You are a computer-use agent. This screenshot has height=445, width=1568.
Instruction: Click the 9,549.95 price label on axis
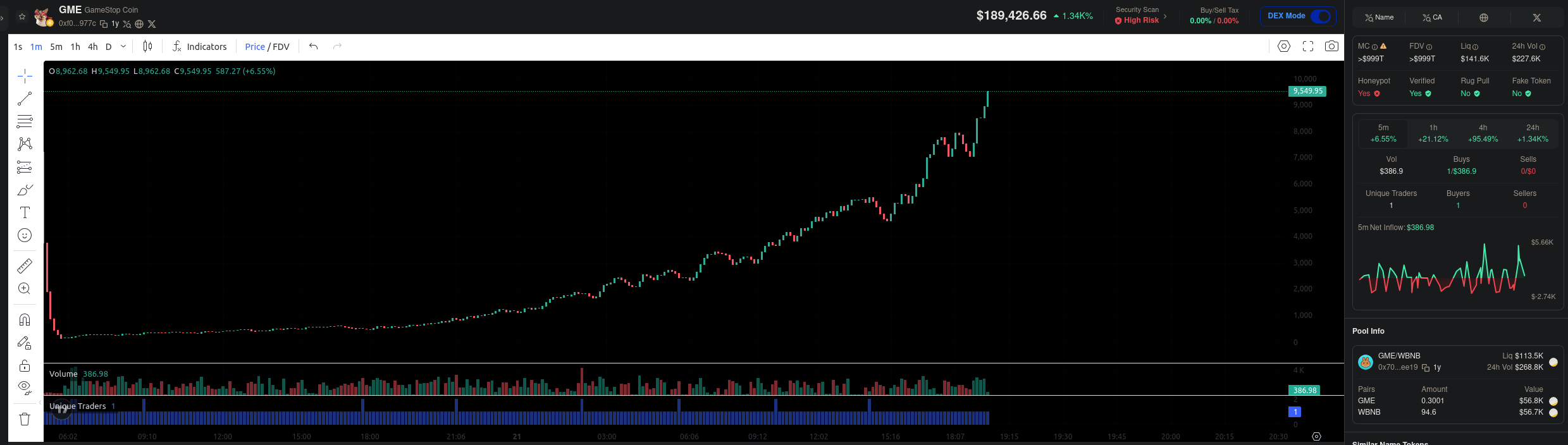(x=1307, y=91)
